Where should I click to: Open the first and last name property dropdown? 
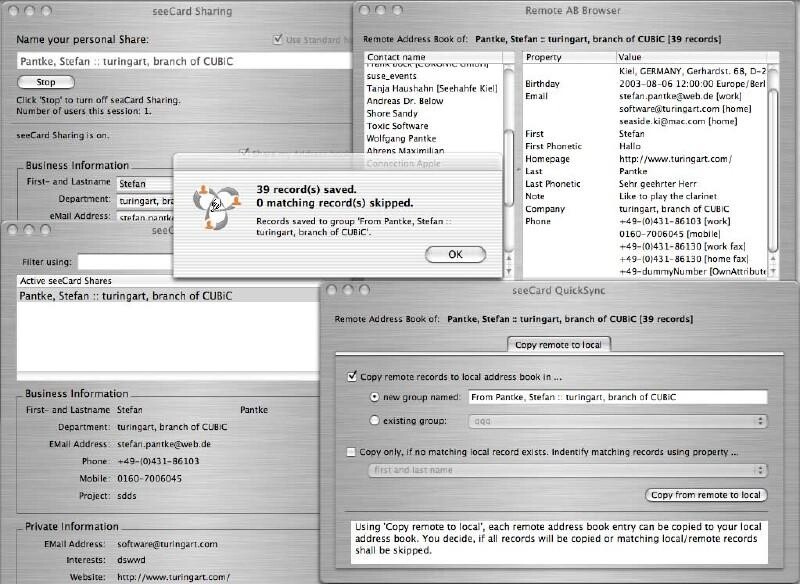click(x=567, y=470)
